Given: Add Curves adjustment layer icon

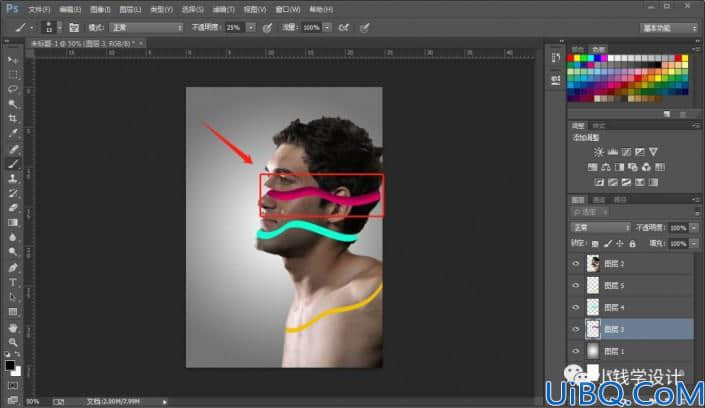Looking at the screenshot, I should point(626,152).
